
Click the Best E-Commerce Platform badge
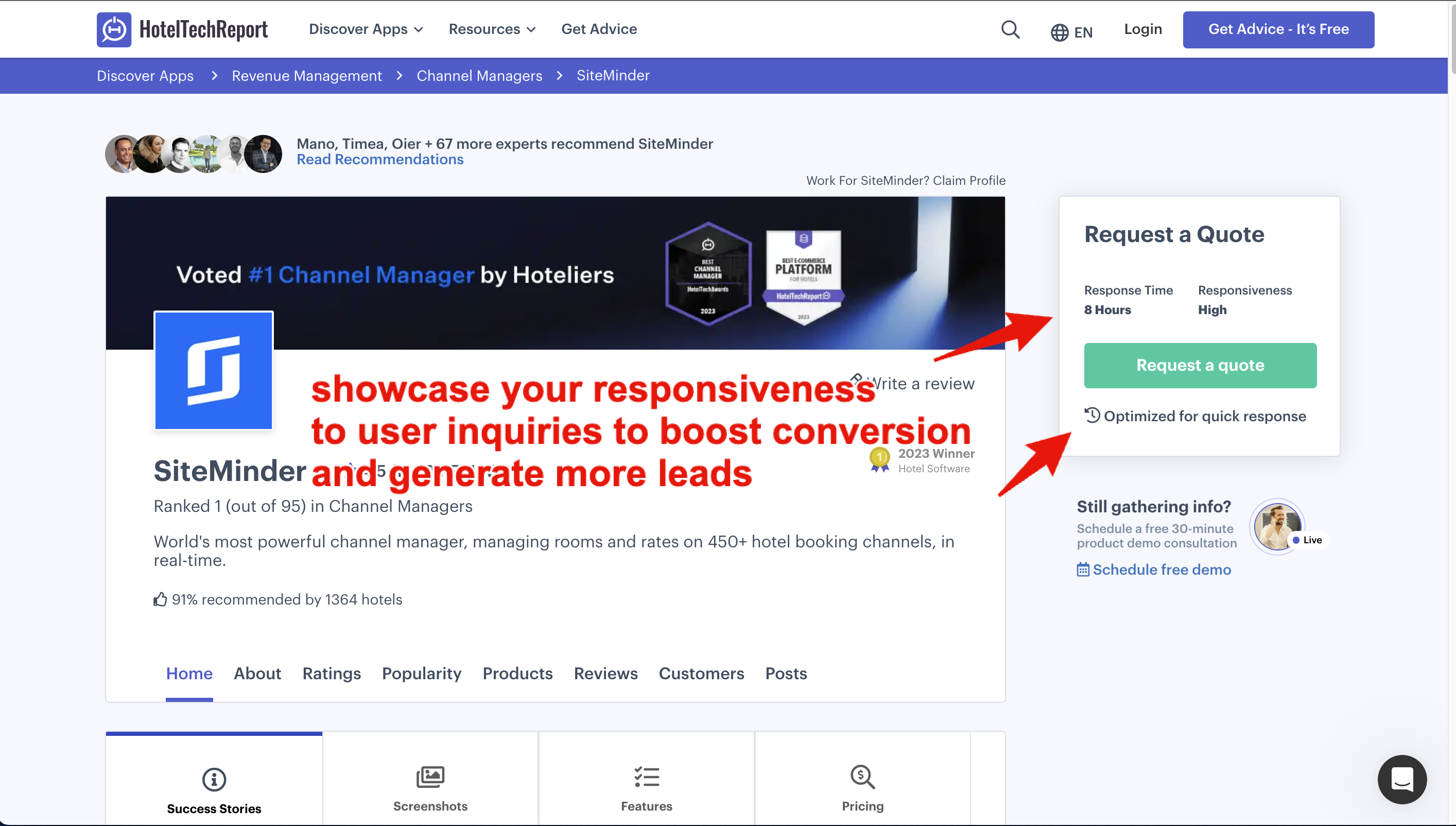(x=803, y=277)
